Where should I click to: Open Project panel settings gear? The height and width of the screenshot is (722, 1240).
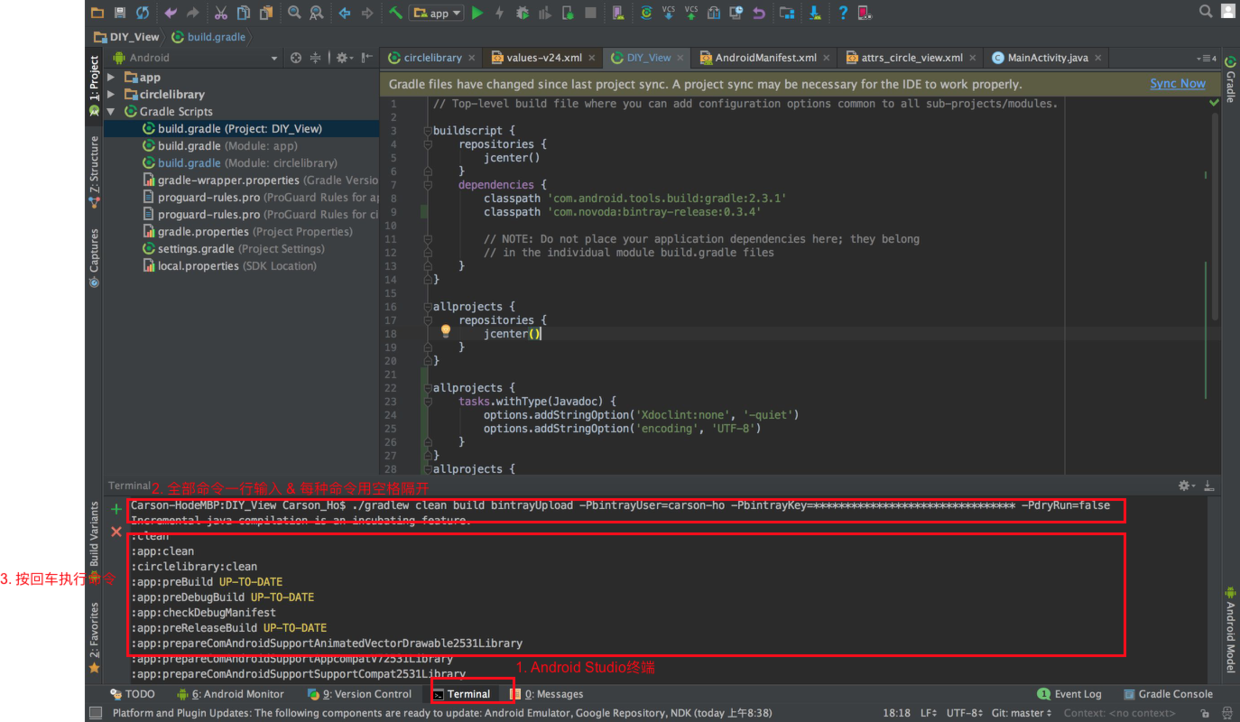[x=342, y=58]
